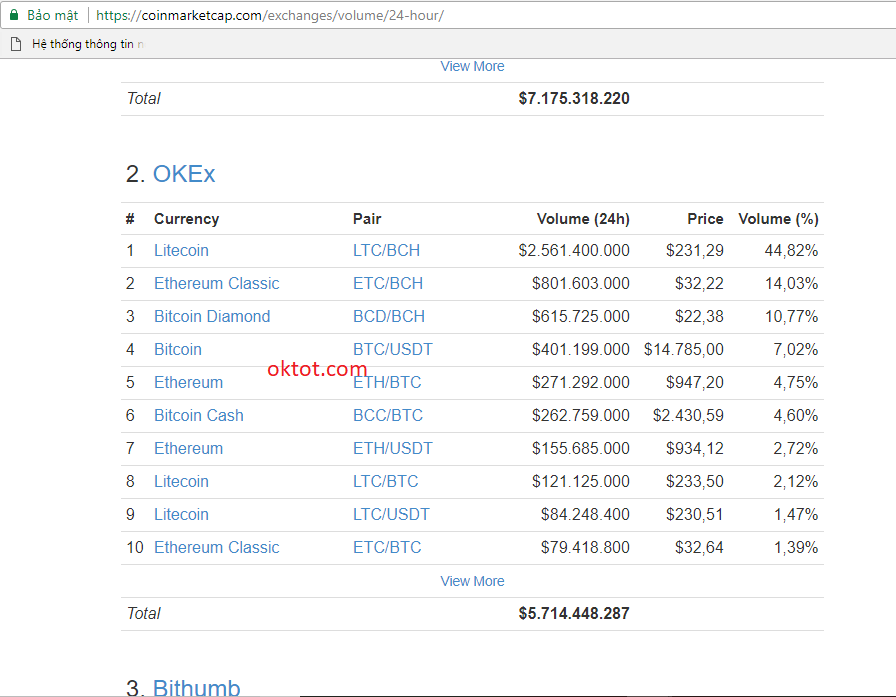Open the Bithumb exchange heading link
The width and height of the screenshot is (896, 697).
pyautogui.click(x=196, y=687)
